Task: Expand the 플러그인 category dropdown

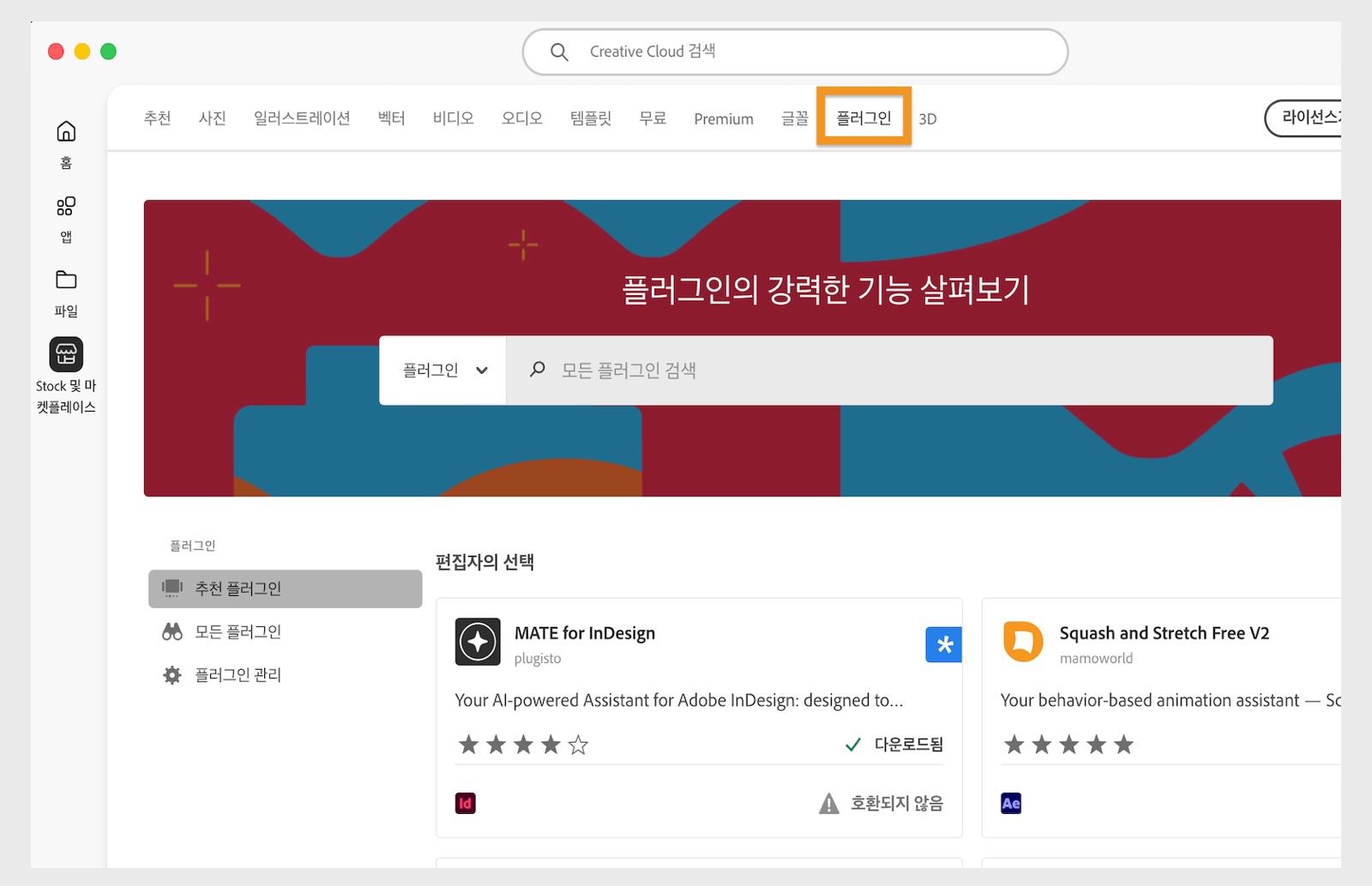Action: click(443, 371)
